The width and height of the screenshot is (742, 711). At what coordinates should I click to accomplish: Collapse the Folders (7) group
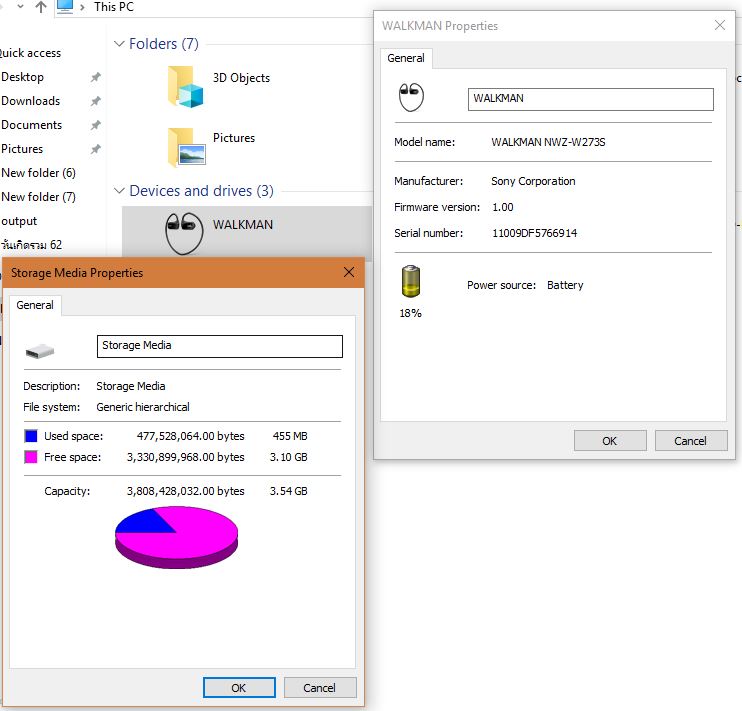(x=119, y=44)
